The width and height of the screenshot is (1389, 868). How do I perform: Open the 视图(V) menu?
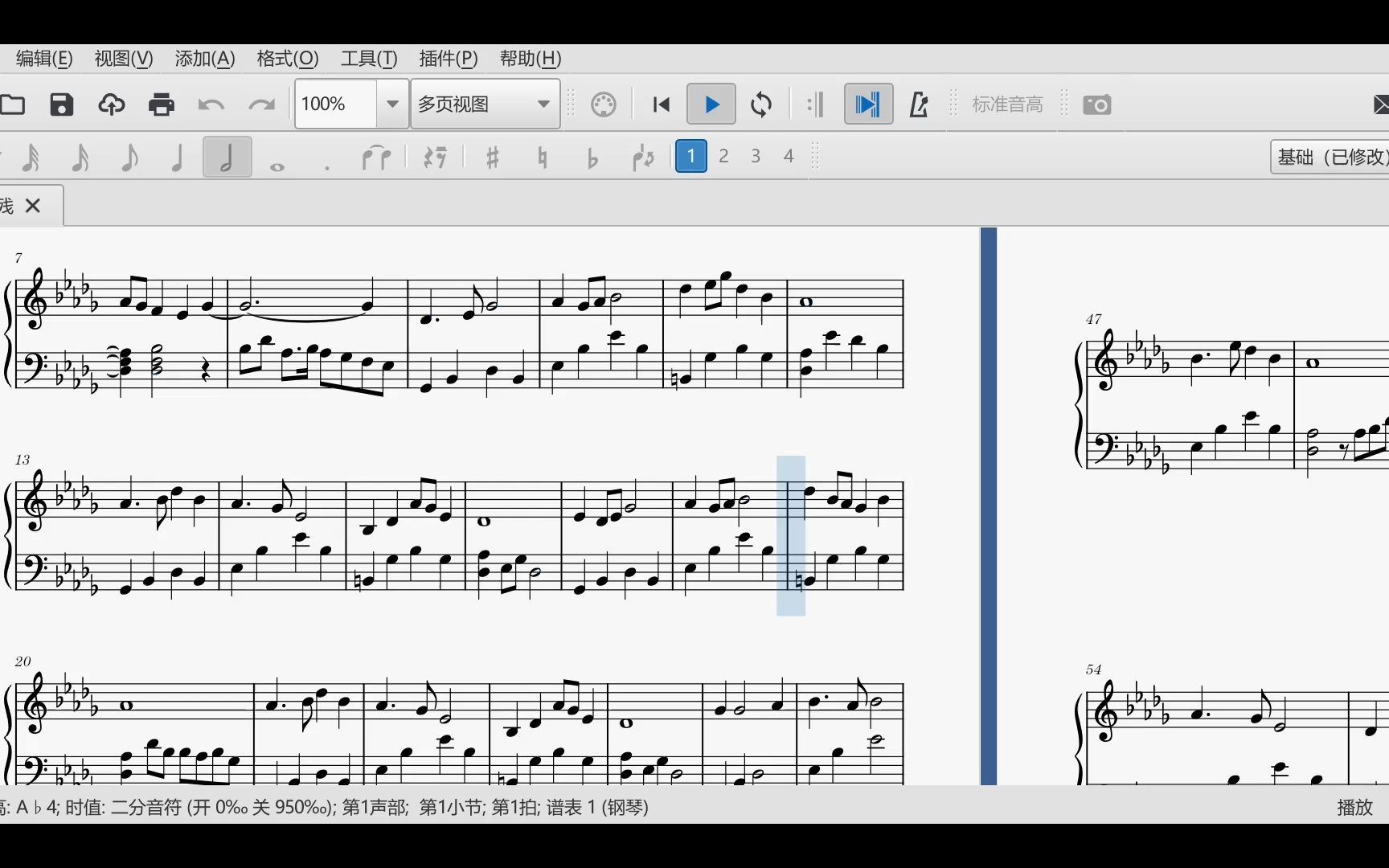pos(123,59)
